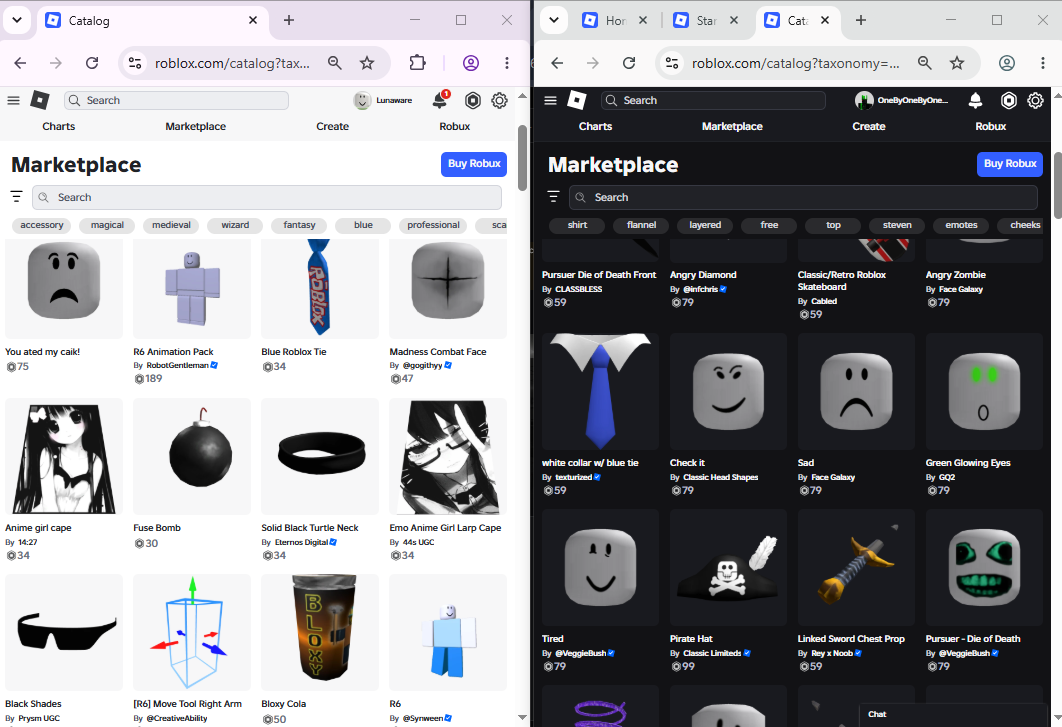The image size is (1062, 727).
Task: Expand tab search dropdown in left browser
Action: coord(17,20)
